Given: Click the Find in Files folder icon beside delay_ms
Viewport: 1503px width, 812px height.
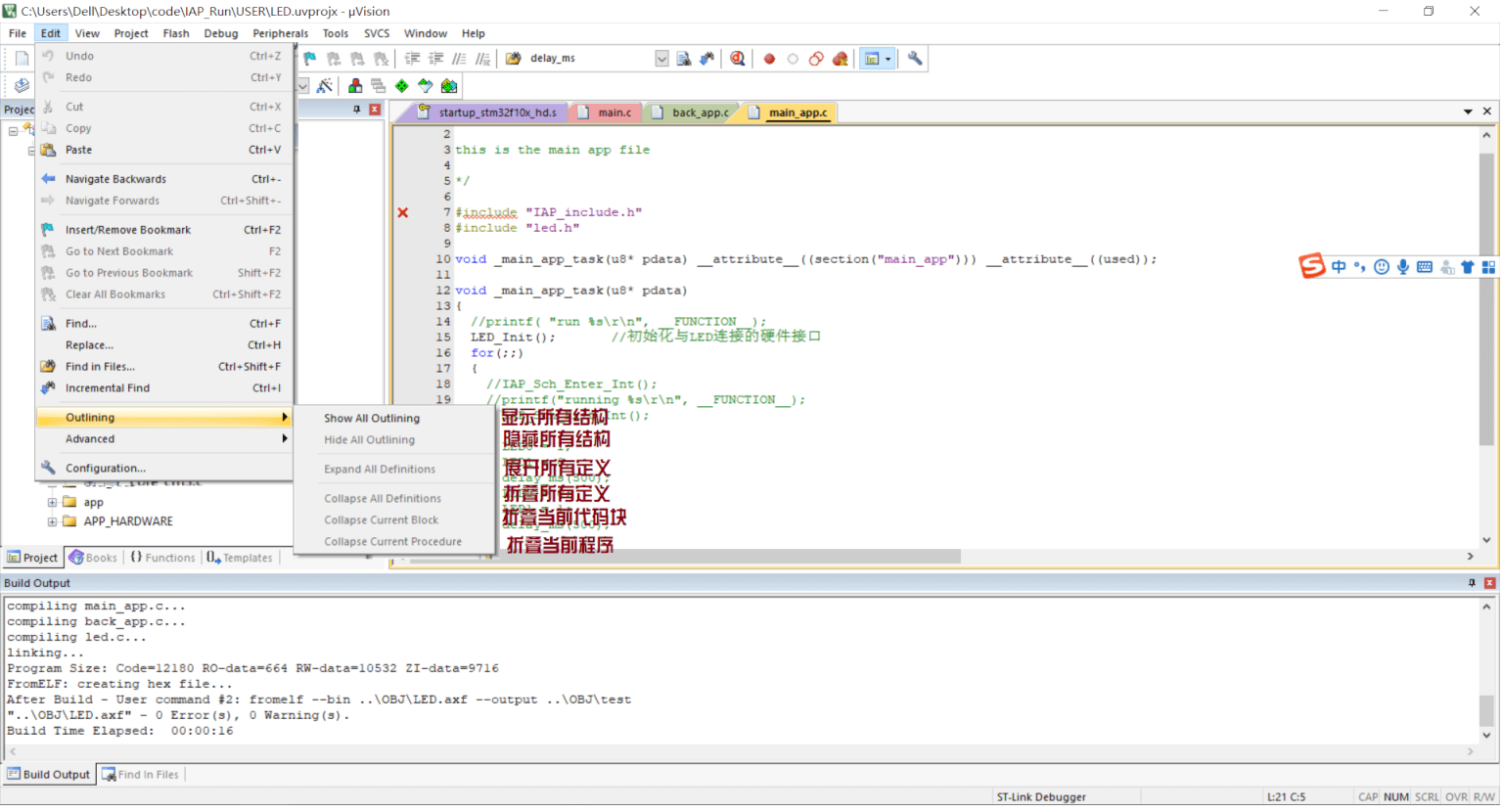Looking at the screenshot, I should (x=513, y=59).
